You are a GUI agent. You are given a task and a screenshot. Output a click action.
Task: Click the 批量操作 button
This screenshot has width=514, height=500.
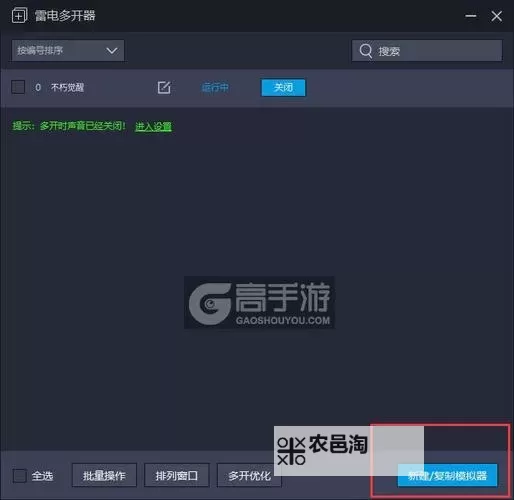(x=104, y=475)
